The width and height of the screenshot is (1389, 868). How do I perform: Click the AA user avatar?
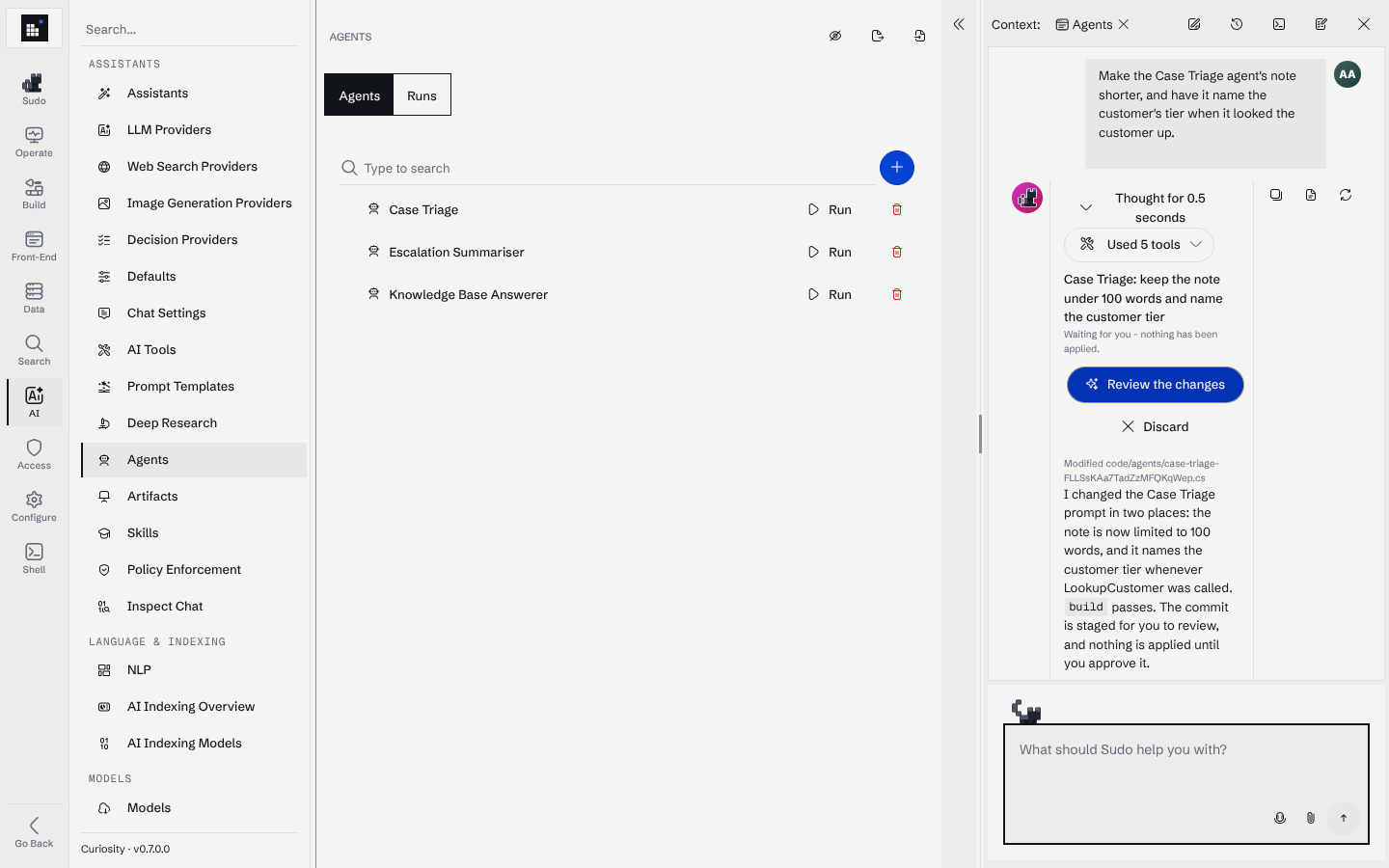[1348, 74]
